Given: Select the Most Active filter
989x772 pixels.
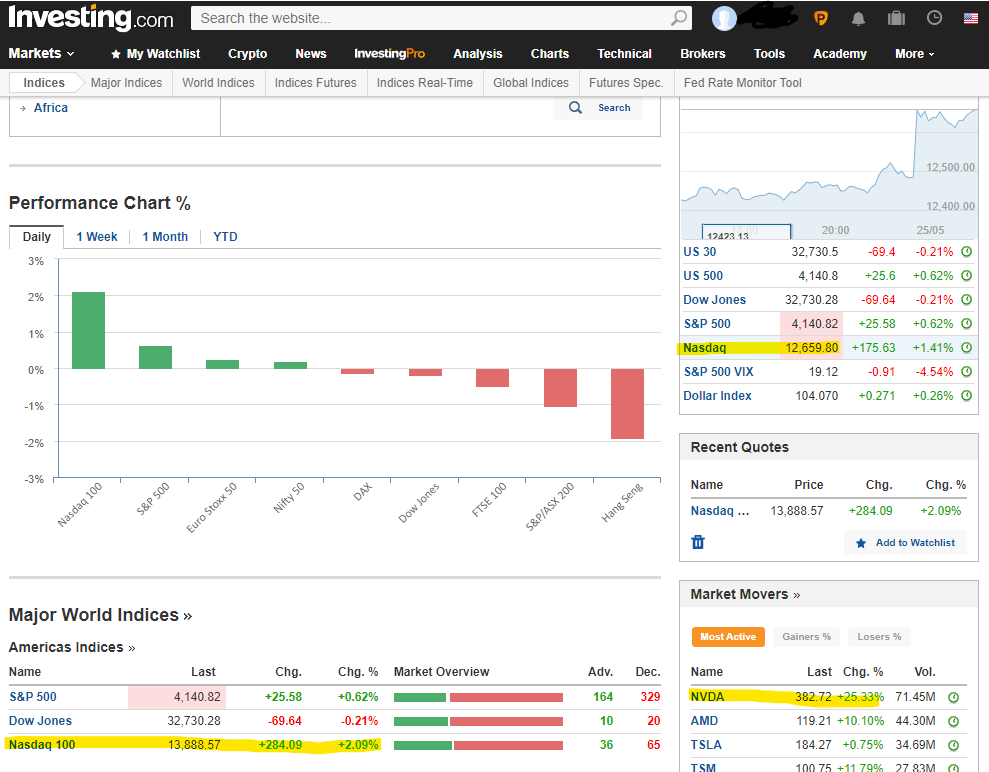Looking at the screenshot, I should pyautogui.click(x=728, y=637).
